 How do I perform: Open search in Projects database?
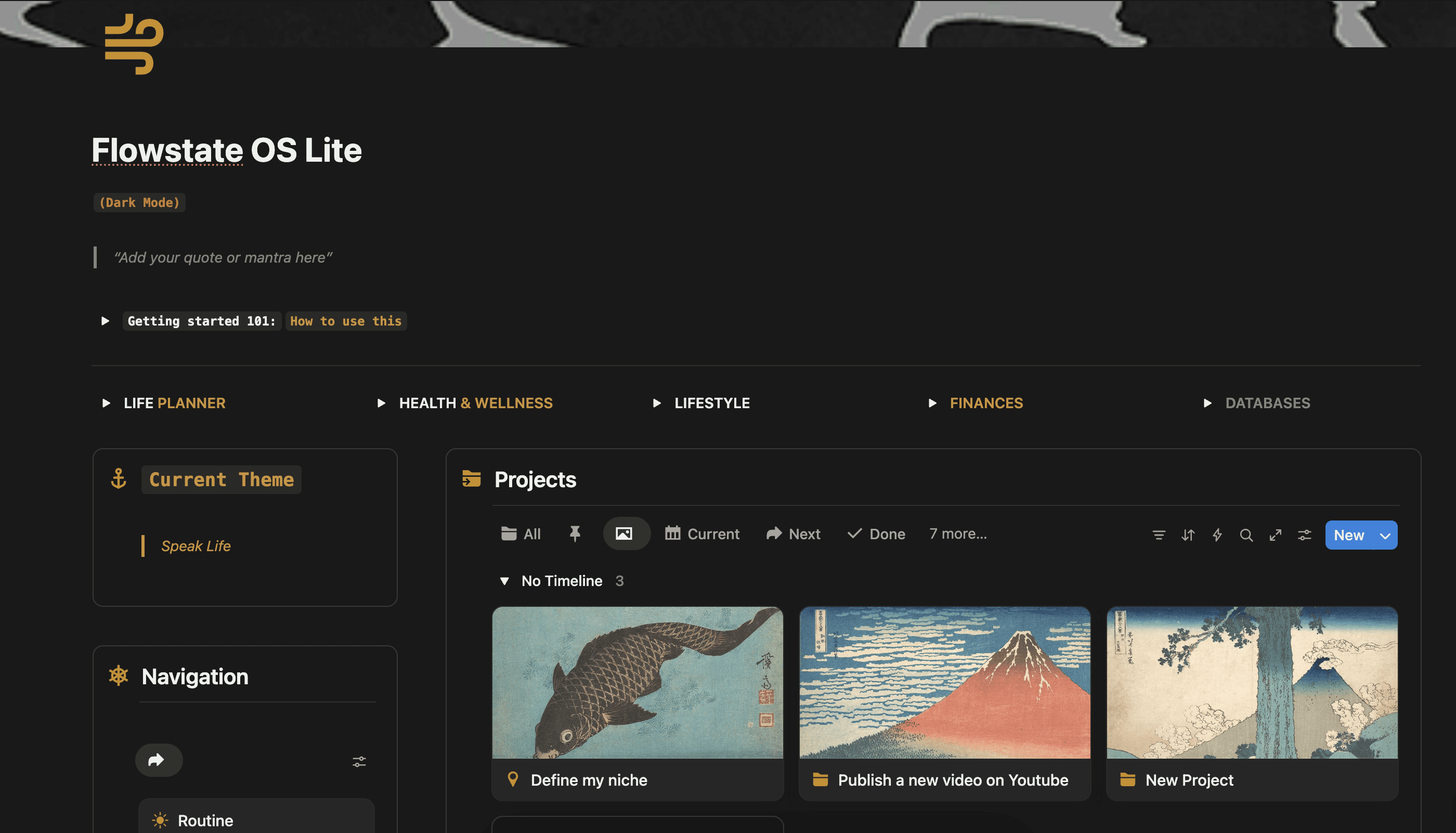1246,535
